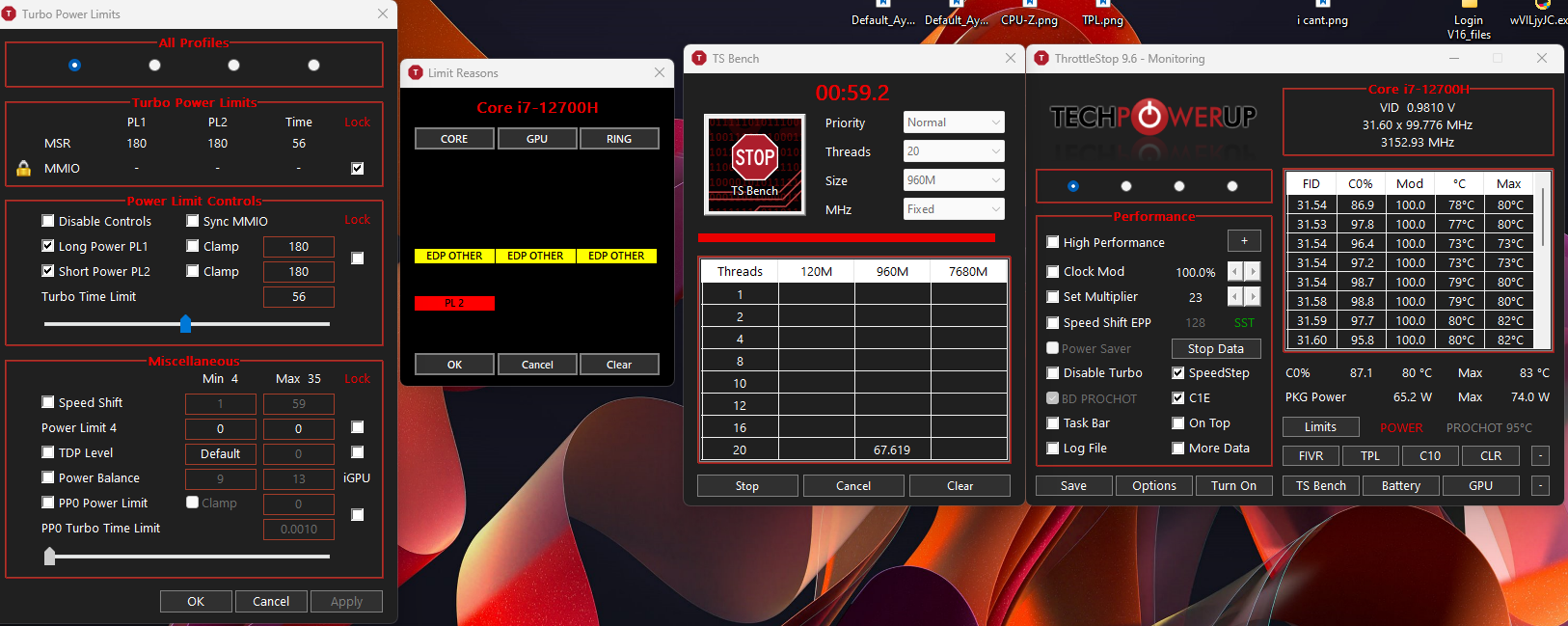1568x626 pixels.
Task: Open TPL window
Action: point(1370,456)
